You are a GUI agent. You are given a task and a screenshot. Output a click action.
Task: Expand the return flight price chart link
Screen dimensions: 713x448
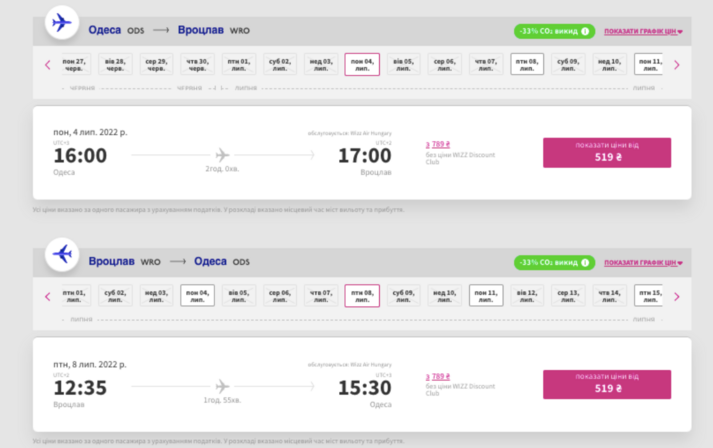point(643,262)
